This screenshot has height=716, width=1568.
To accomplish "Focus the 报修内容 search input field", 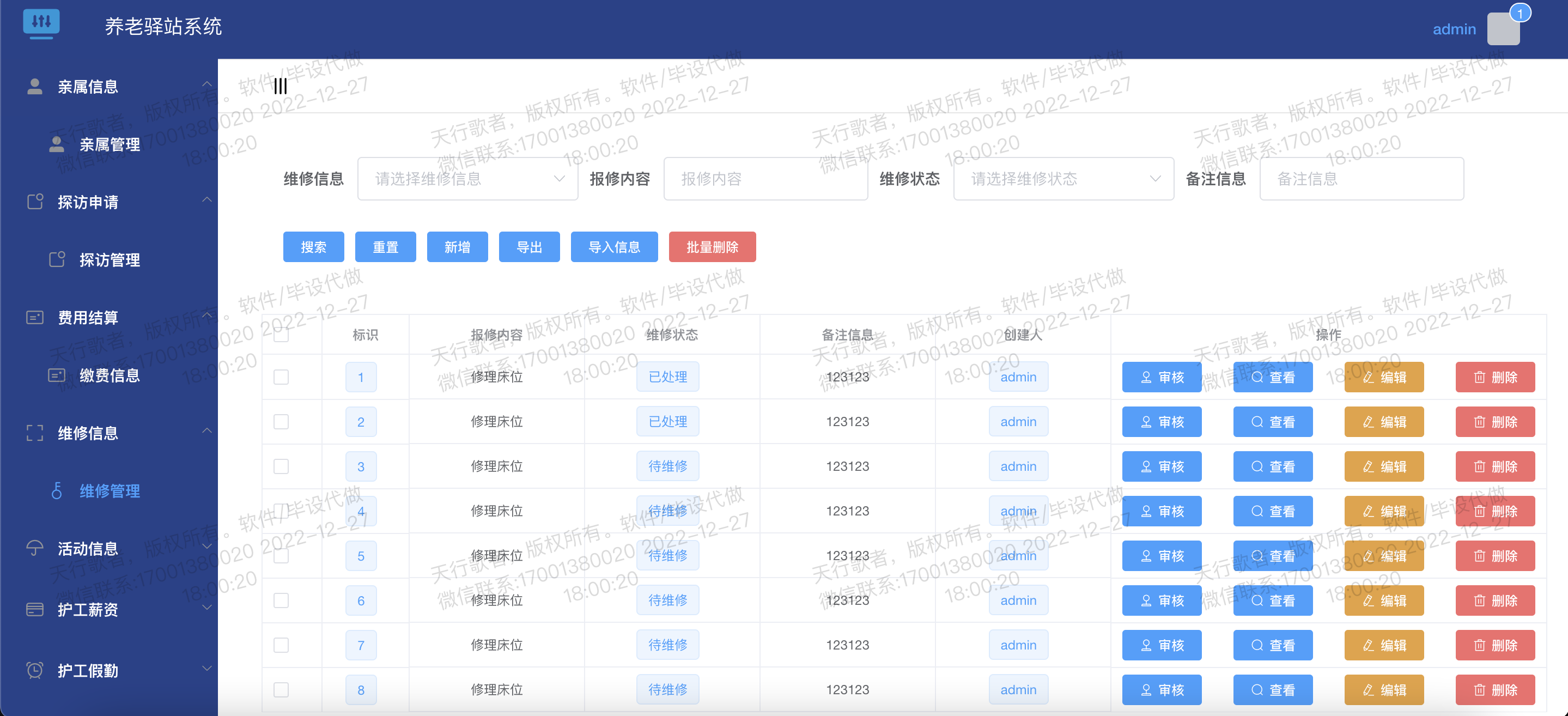I will tap(765, 179).
